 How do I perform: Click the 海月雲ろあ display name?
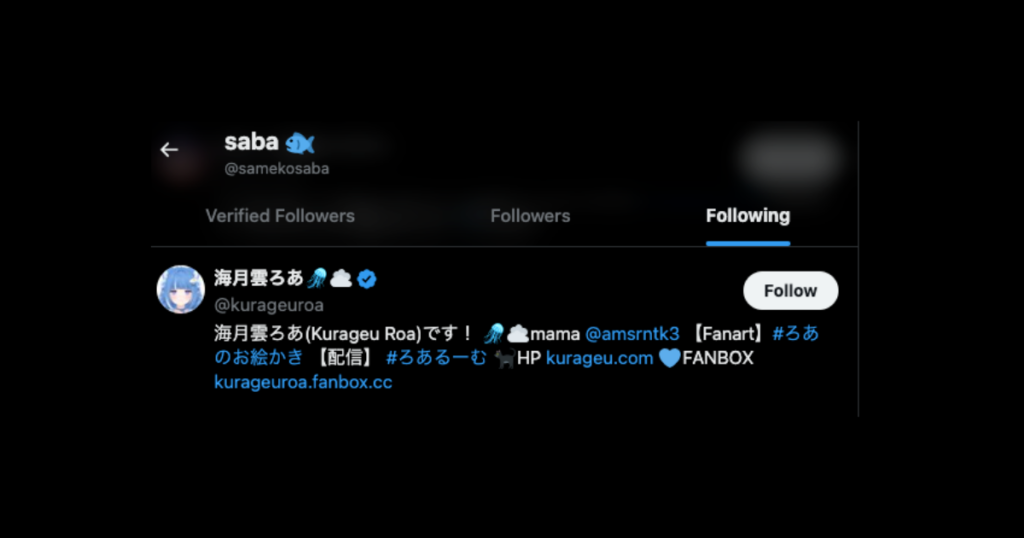click(x=259, y=279)
